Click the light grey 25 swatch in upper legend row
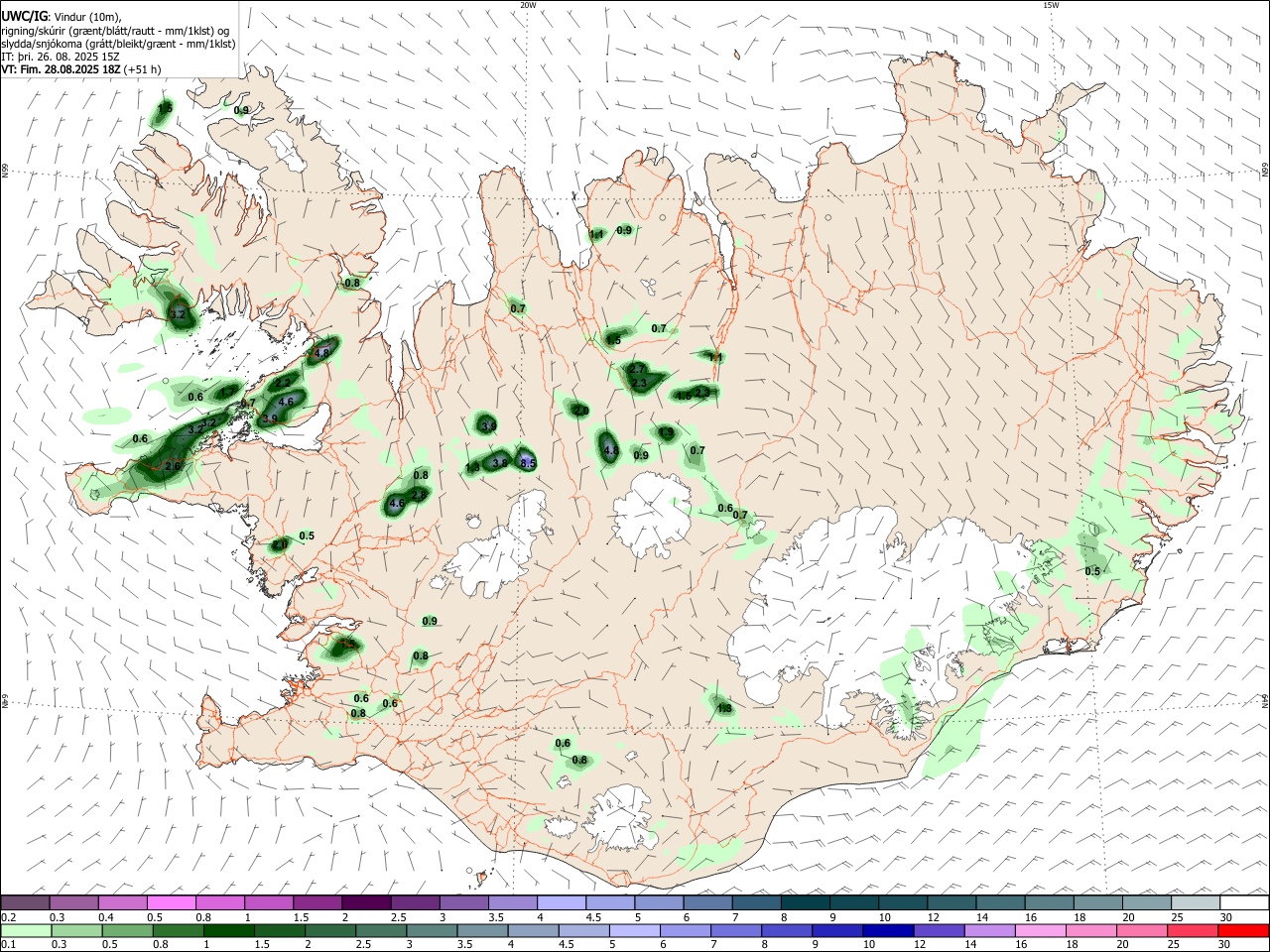The height and width of the screenshot is (952, 1270). [1196, 902]
